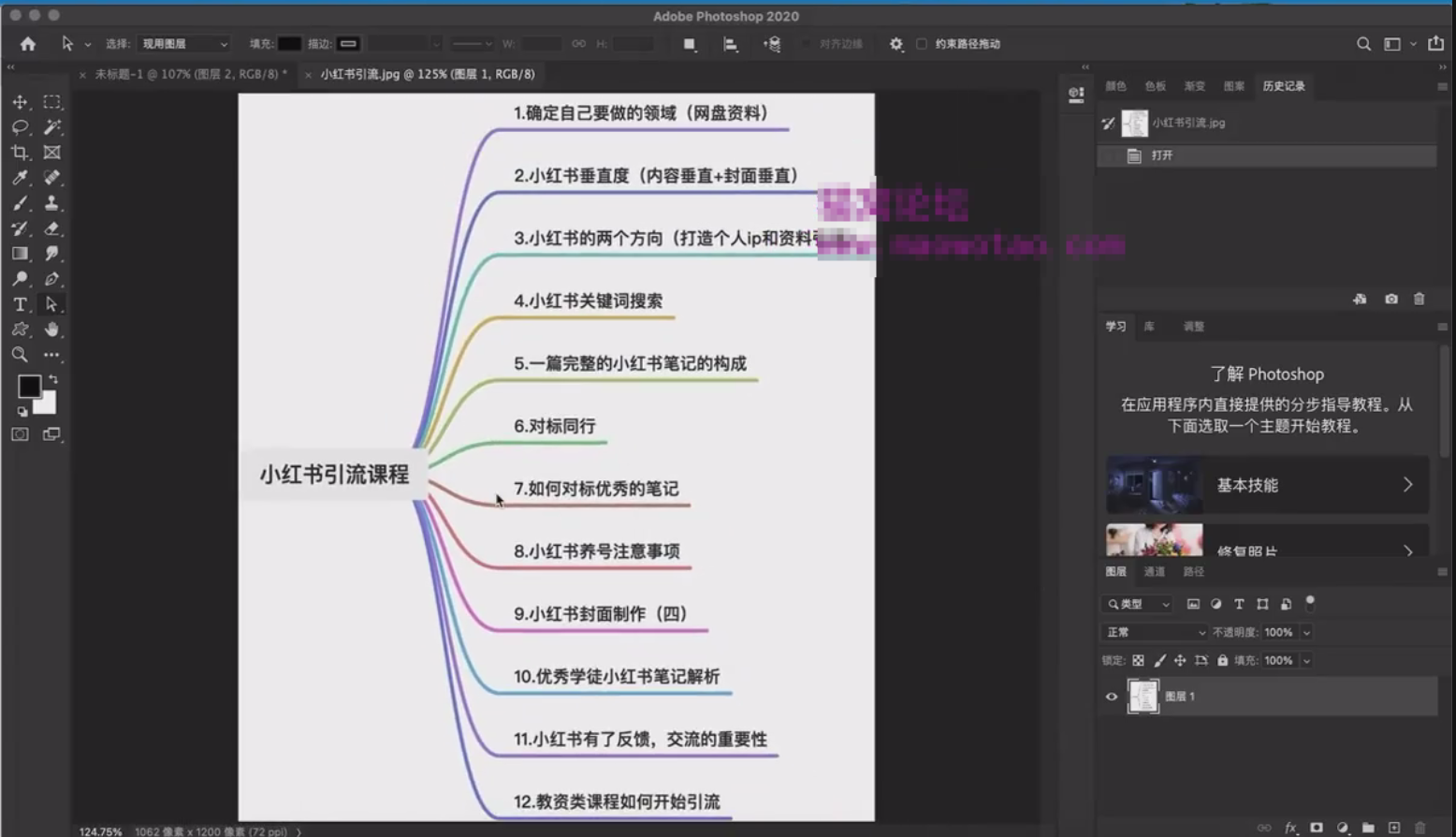This screenshot has width=1456, height=837.
Task: Open the path alignment options
Action: coord(730,44)
